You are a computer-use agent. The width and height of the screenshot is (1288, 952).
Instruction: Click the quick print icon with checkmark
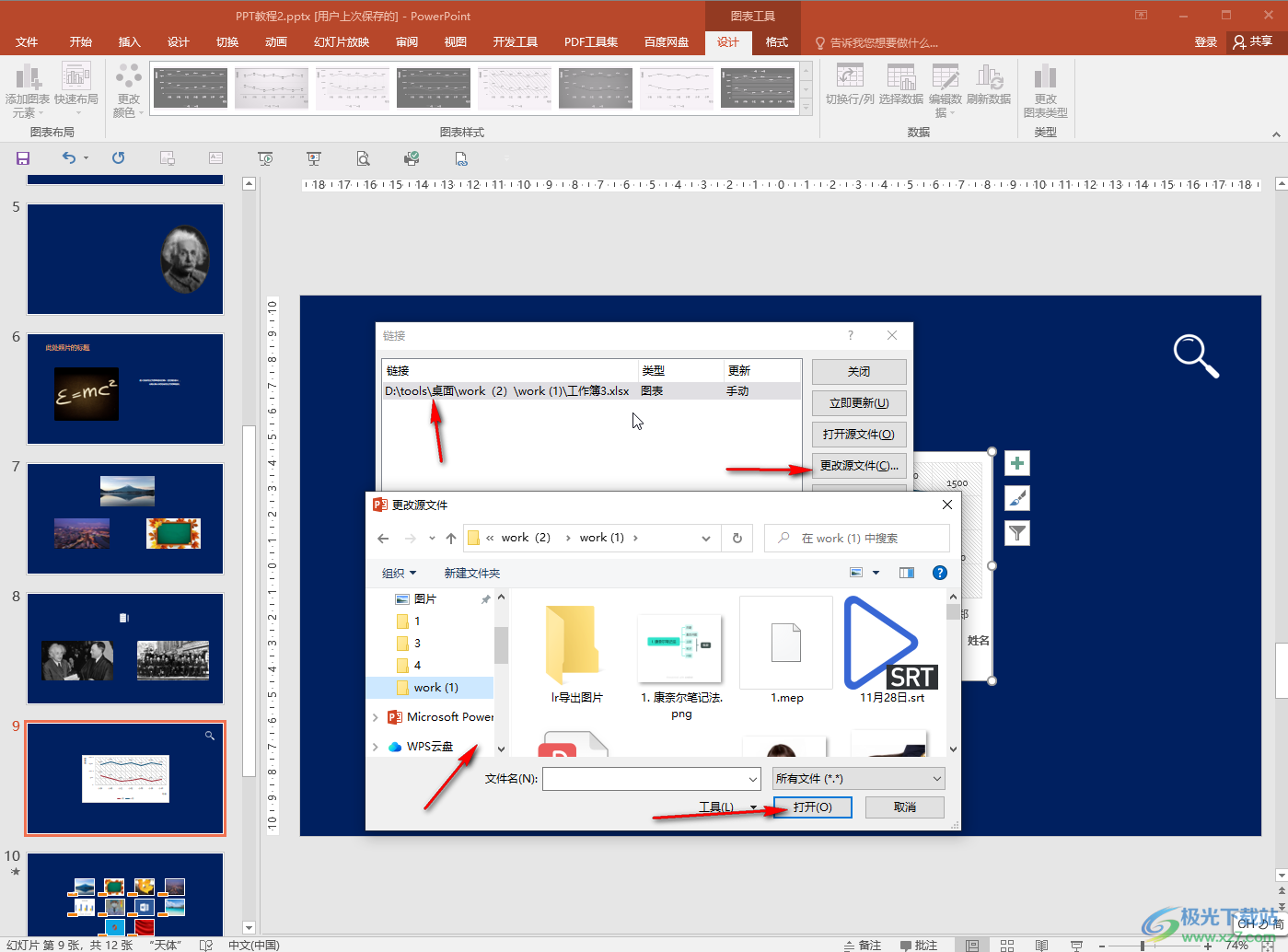click(x=412, y=158)
